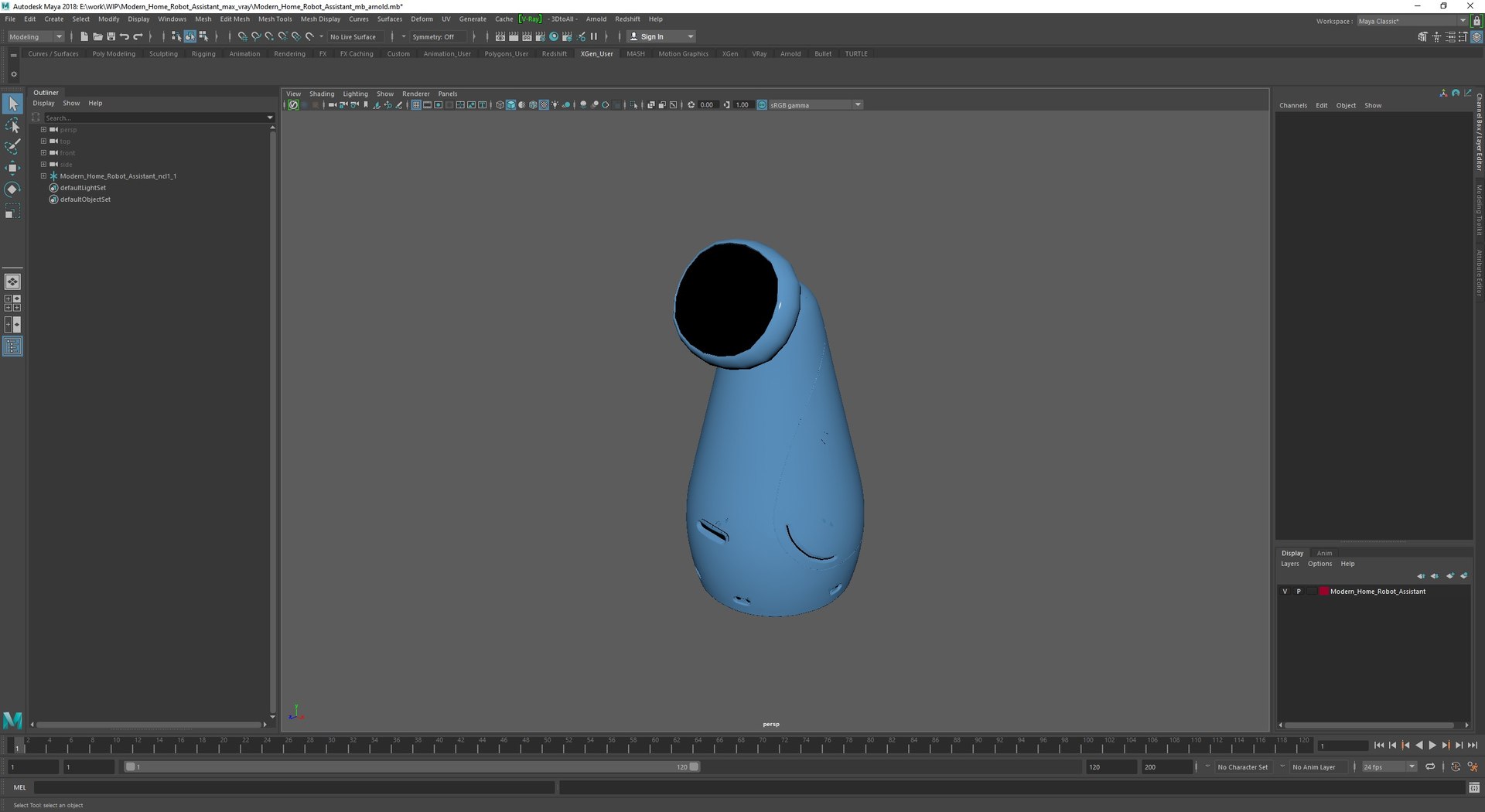1485x812 pixels.
Task: Click Four View layout icon in toolbox
Action: 12,303
